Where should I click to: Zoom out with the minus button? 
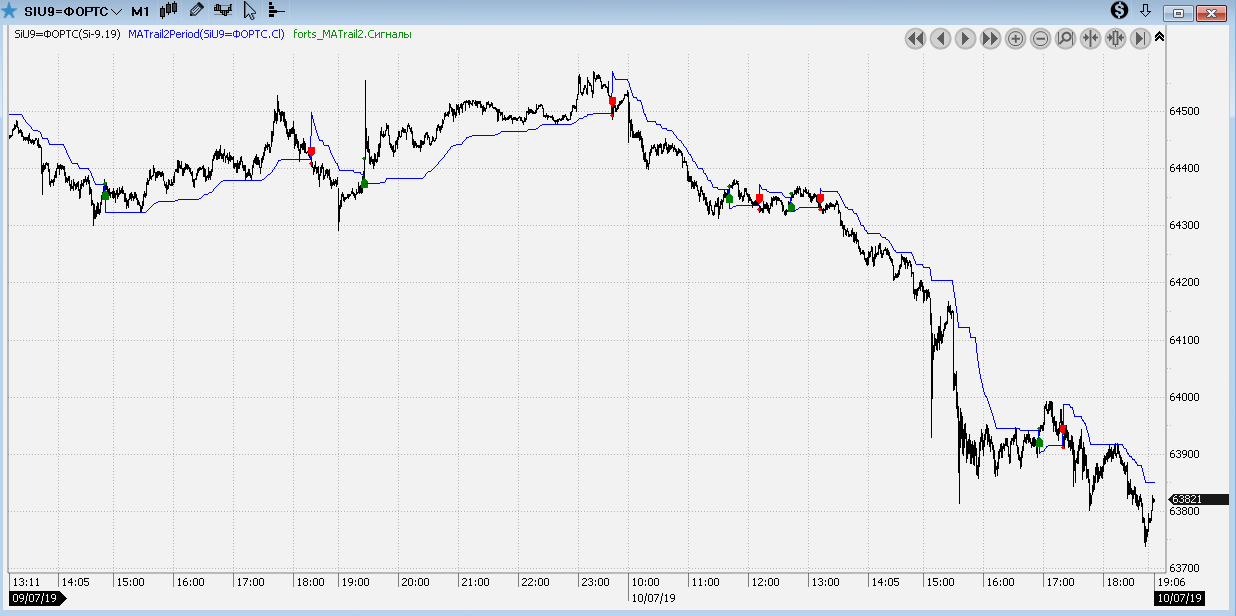click(x=1040, y=39)
